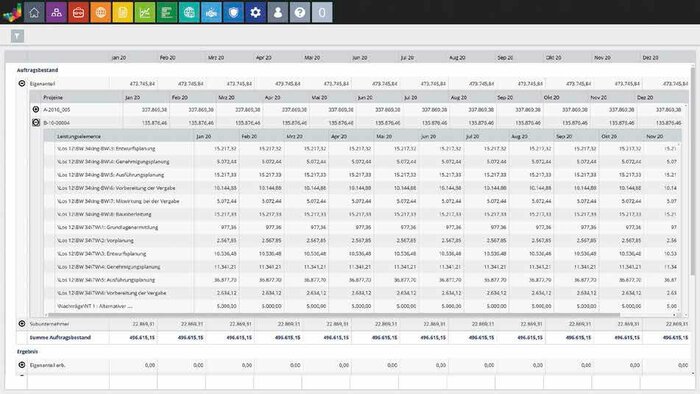700x394 pixels.
Task: Click B-10-00004 Jan 20 value 135.876,46
Action: pyautogui.click(x=154, y=122)
